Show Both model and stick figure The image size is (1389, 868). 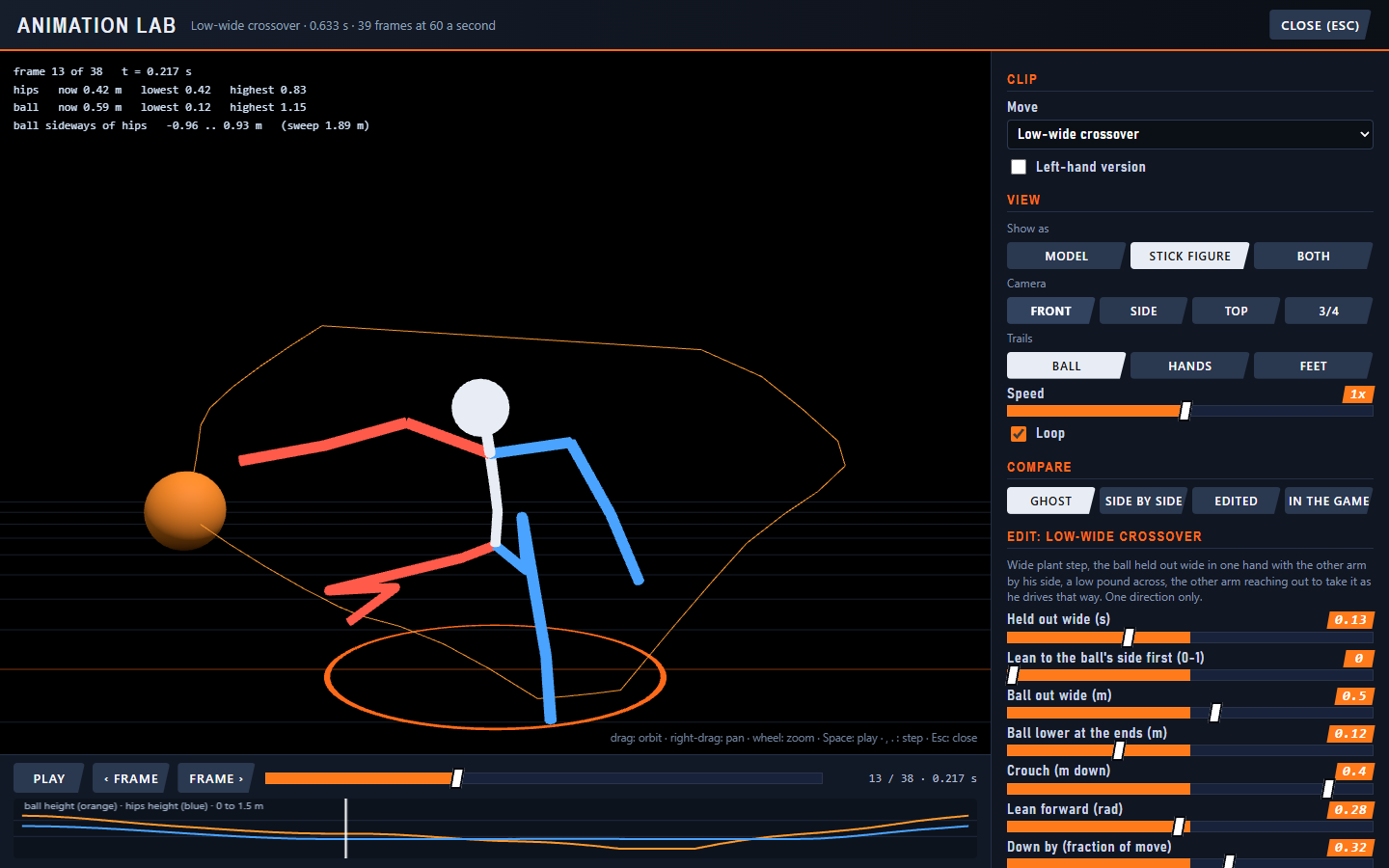[1313, 256]
